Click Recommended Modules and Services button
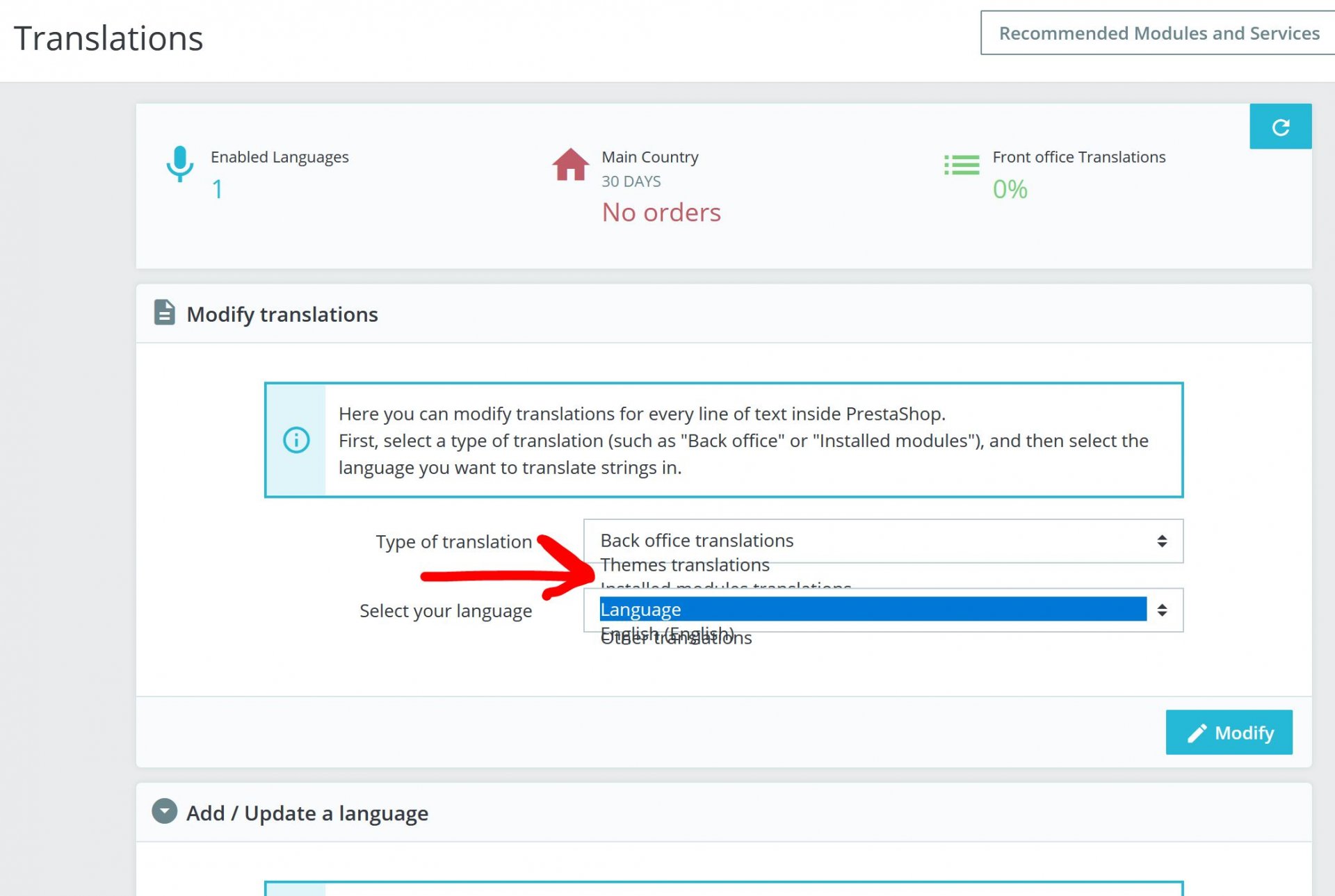The height and width of the screenshot is (896, 1335). 1158,33
